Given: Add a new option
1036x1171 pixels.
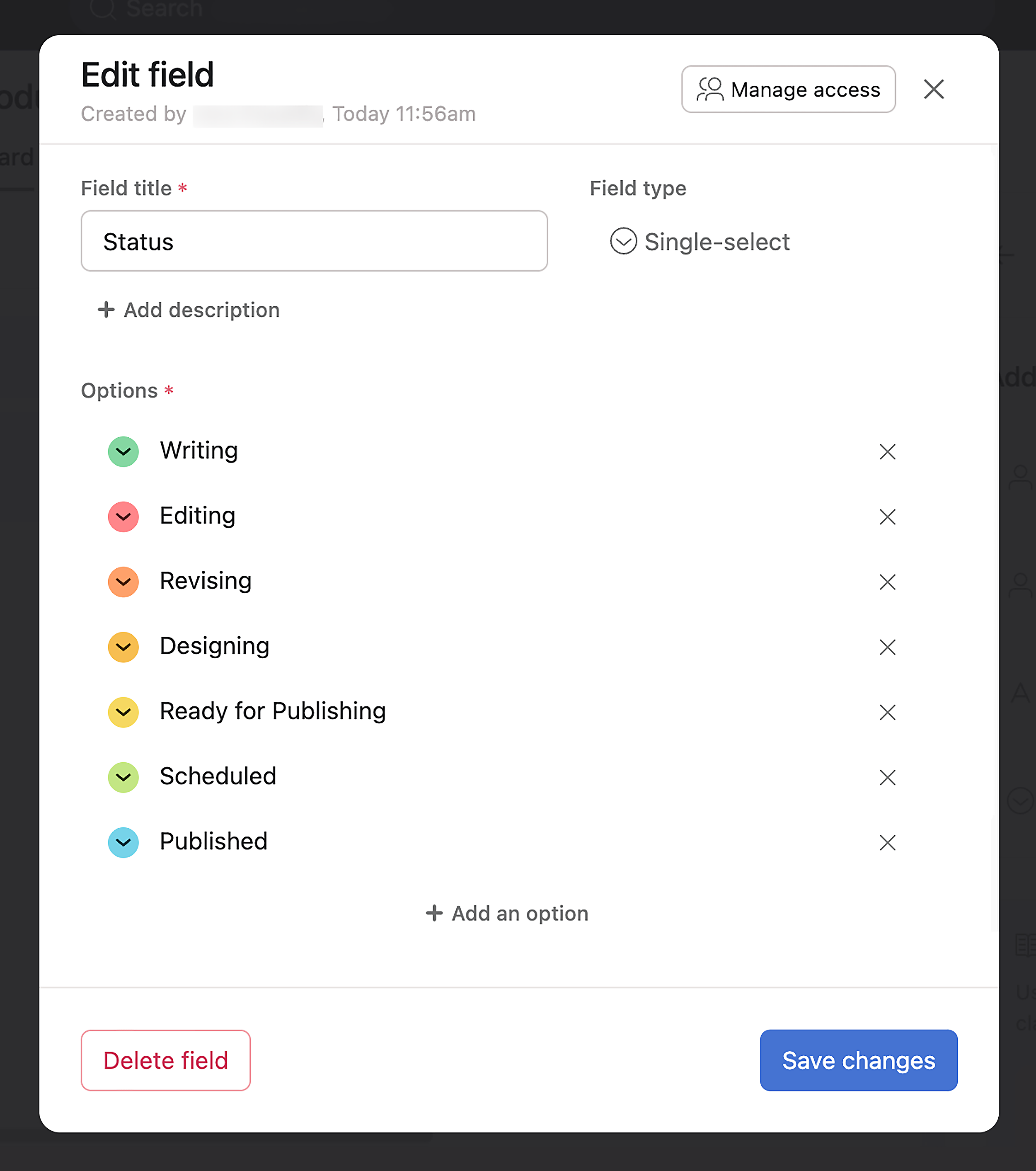Looking at the screenshot, I should click(506, 913).
